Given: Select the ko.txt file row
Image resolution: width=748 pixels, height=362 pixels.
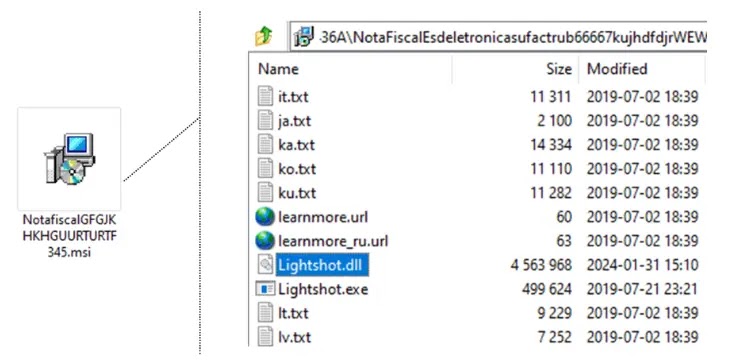Looking at the screenshot, I should point(477,169).
